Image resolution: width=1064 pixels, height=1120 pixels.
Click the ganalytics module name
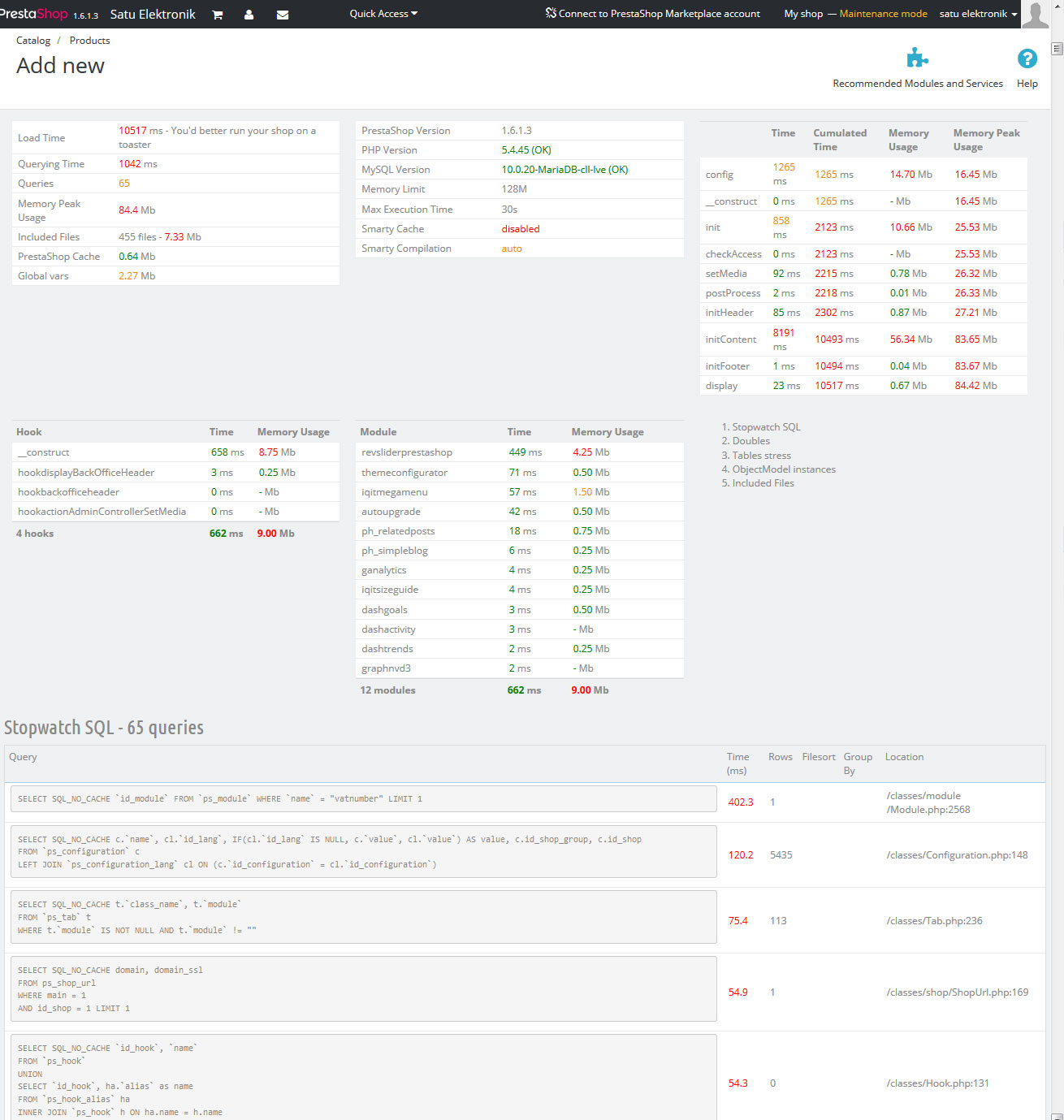pos(384,570)
